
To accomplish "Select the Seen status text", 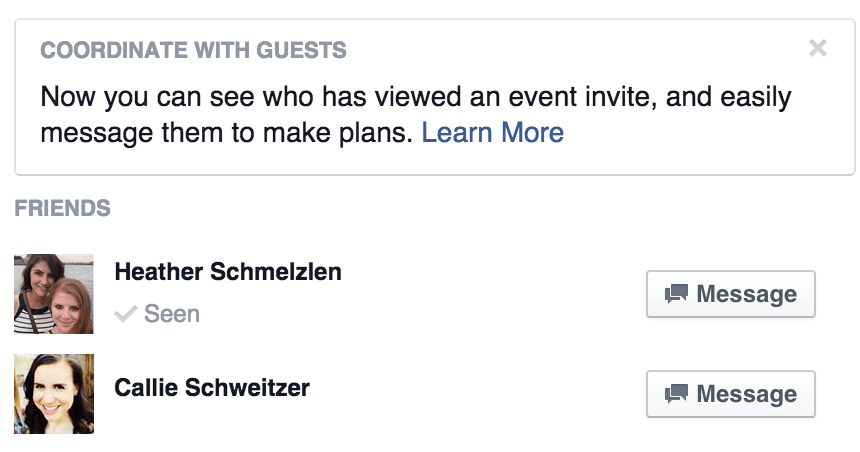I will coord(172,314).
